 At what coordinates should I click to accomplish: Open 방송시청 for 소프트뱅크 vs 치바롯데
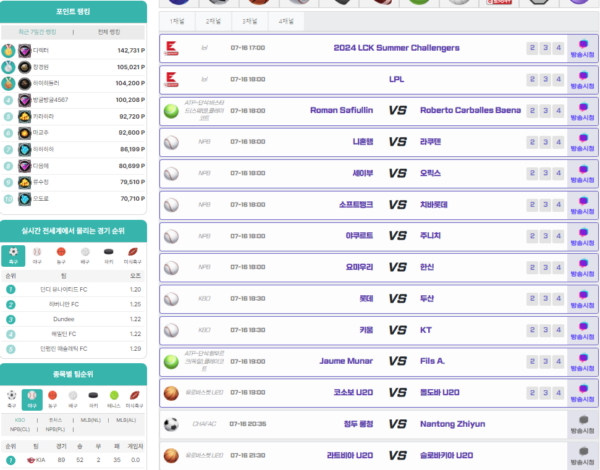[582, 205]
